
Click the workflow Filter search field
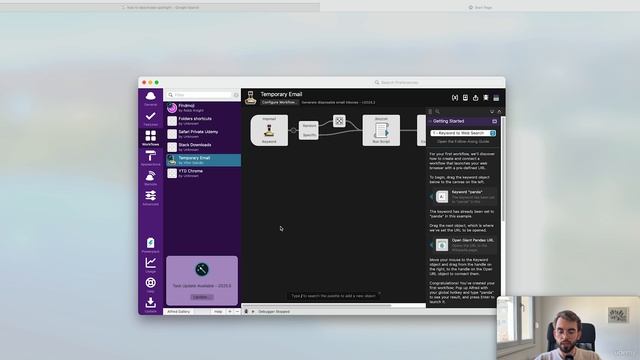click(x=200, y=95)
